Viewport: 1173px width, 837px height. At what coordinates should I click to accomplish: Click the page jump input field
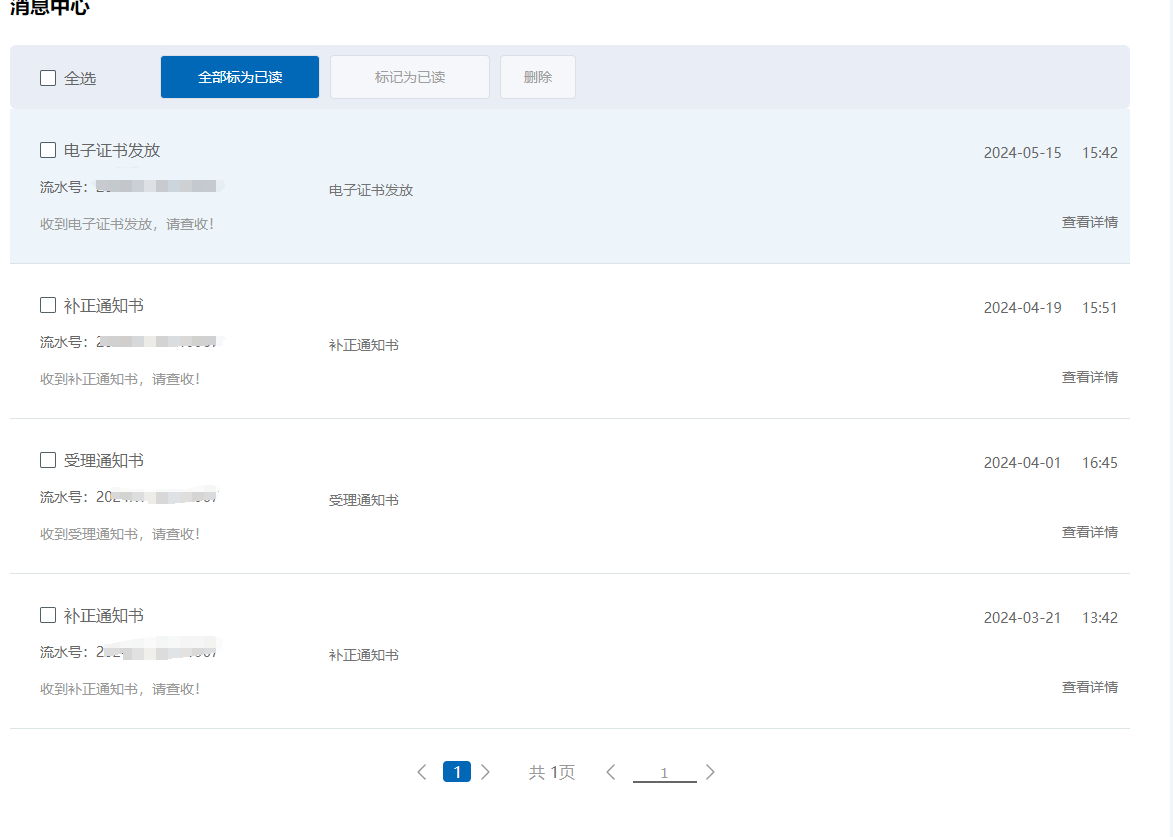(x=664, y=772)
